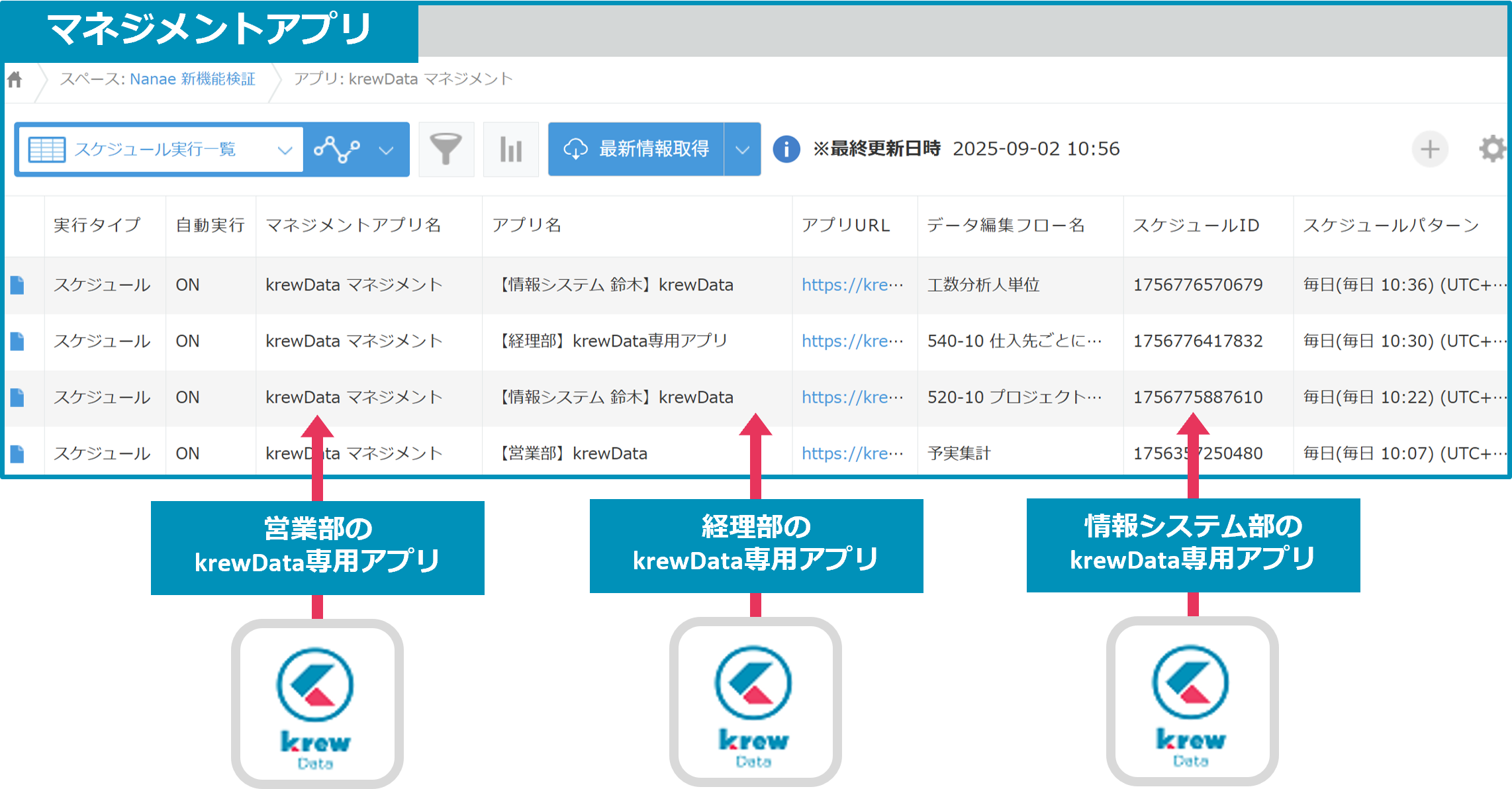Click the 最新情報取得 button
This screenshot has width=1512, height=789.
coord(636,149)
